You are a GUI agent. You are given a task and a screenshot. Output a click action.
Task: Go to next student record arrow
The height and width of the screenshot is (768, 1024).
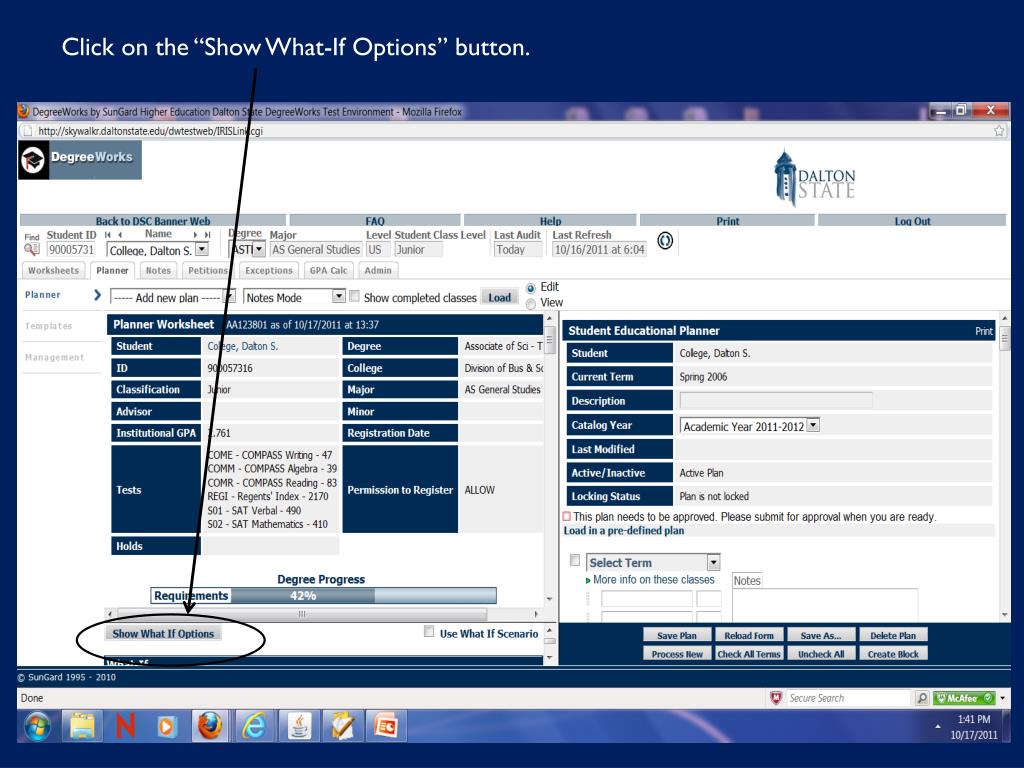[x=195, y=234]
